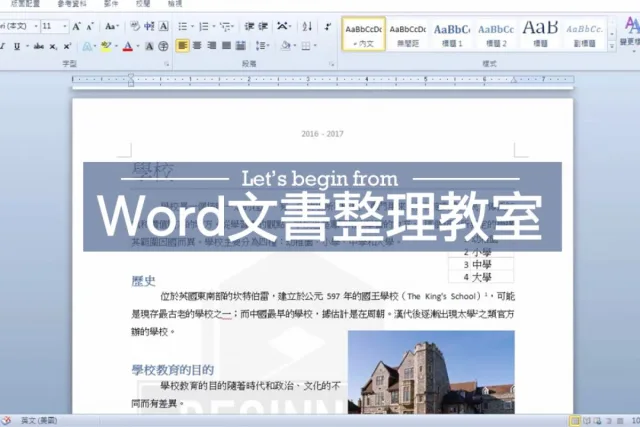The image size is (640, 427).
Task: Toggle italic formatting
Action: (x=2, y=46)
